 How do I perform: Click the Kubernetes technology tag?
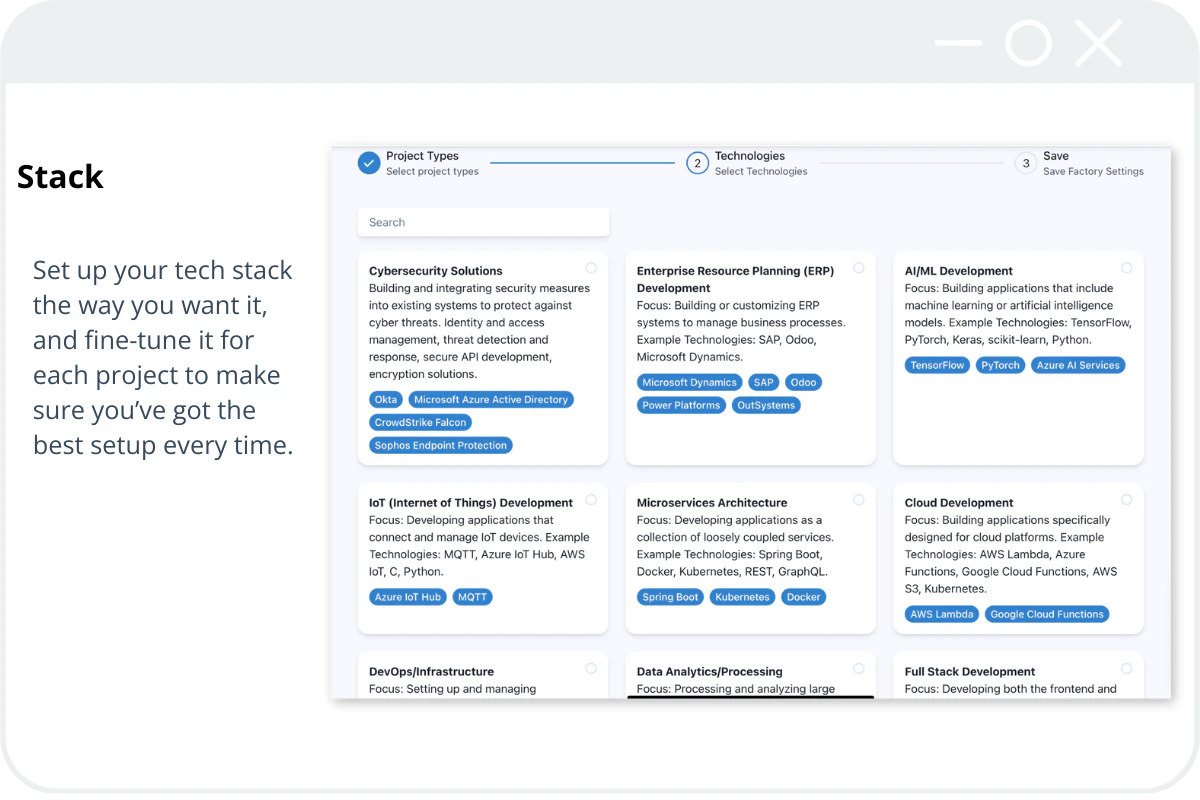tap(742, 596)
